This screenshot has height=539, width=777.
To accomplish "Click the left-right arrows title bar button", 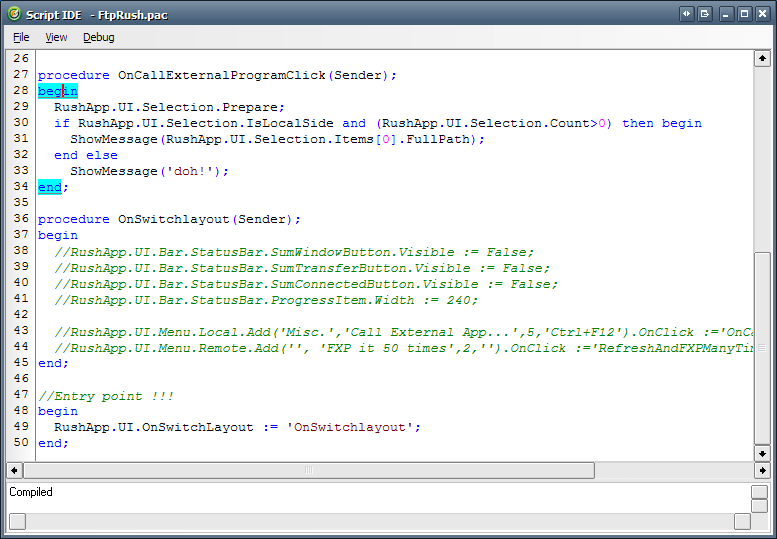I will (x=686, y=14).
